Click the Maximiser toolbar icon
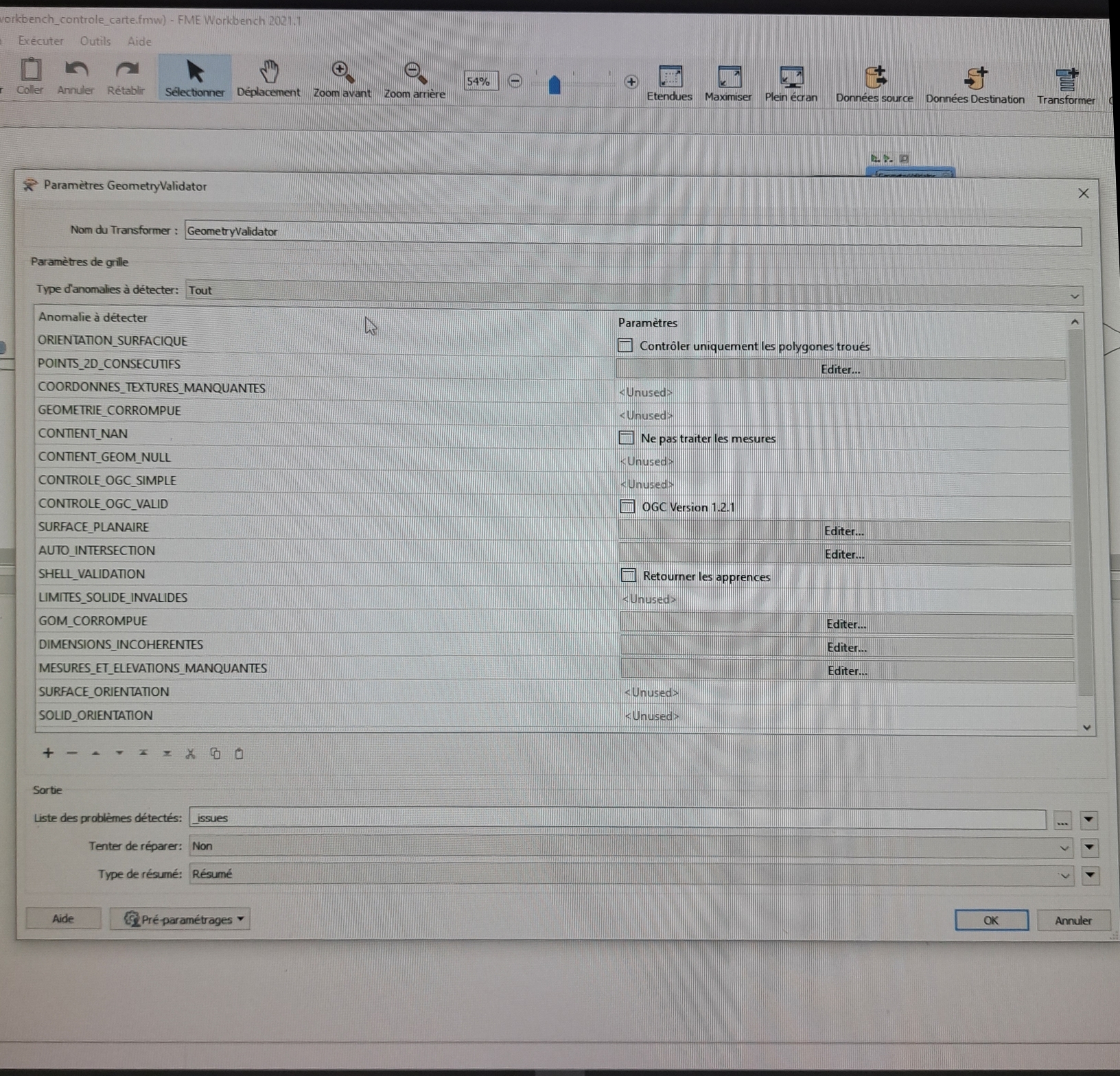Screen dimensions: 1120x1076 [729, 78]
